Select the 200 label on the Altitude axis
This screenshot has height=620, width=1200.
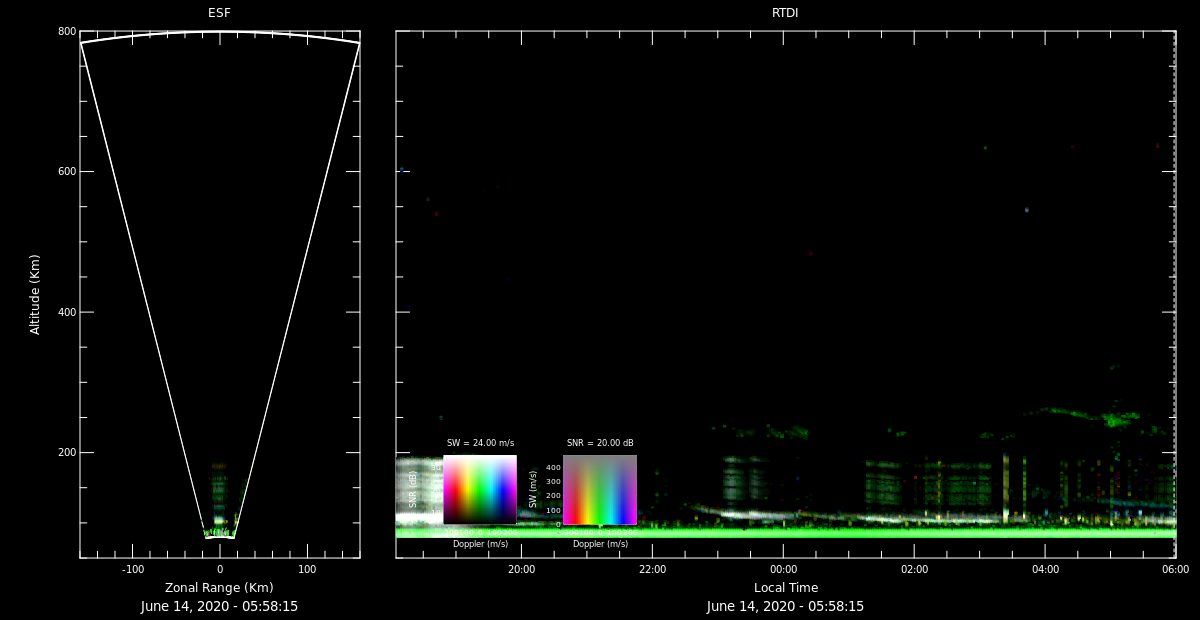(x=66, y=452)
